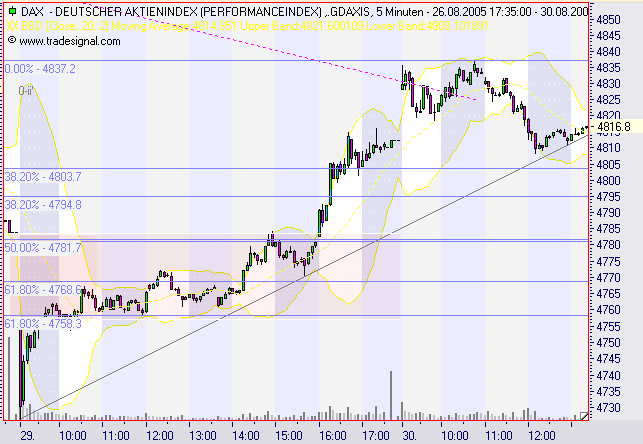Click the 0-ii wave label
The width and height of the screenshot is (643, 444).
pyautogui.click(x=25, y=91)
